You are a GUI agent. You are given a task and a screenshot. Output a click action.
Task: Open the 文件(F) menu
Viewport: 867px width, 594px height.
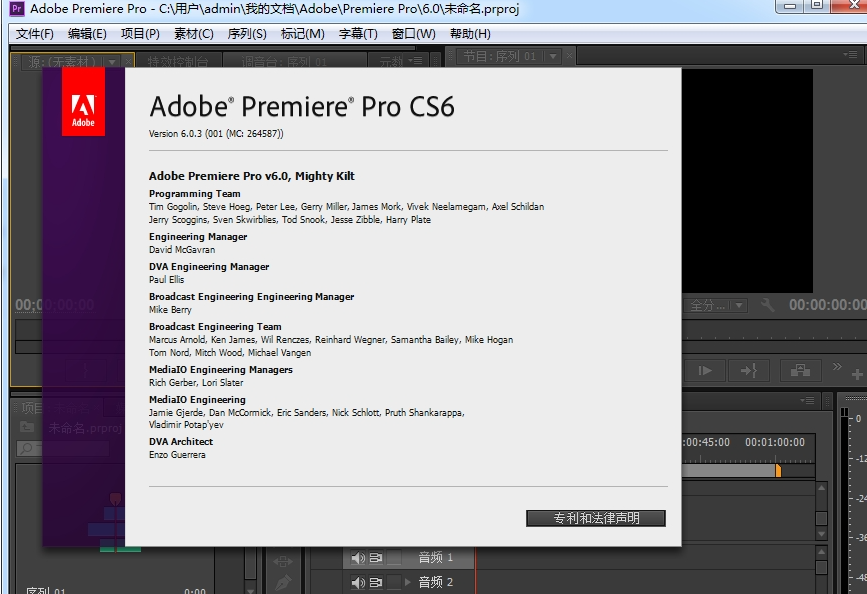(34, 34)
